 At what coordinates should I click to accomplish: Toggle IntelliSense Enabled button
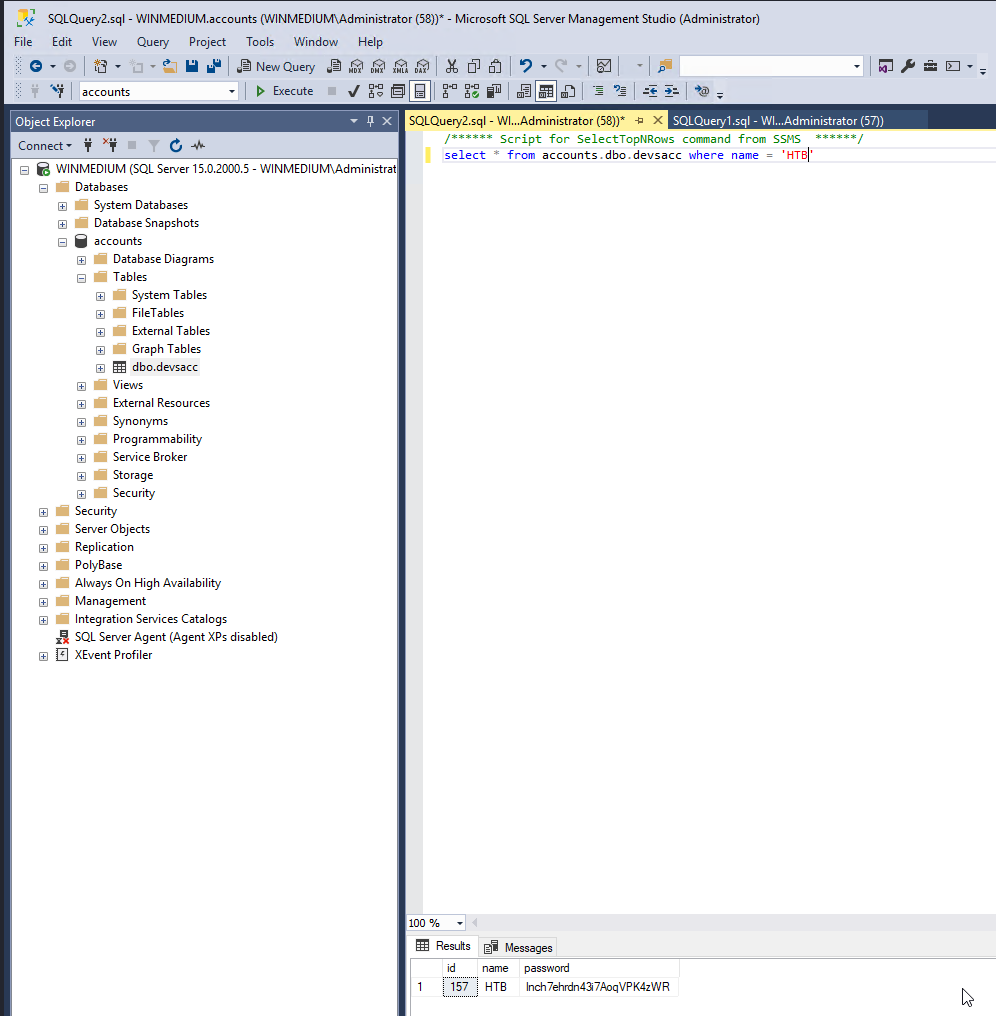420,91
